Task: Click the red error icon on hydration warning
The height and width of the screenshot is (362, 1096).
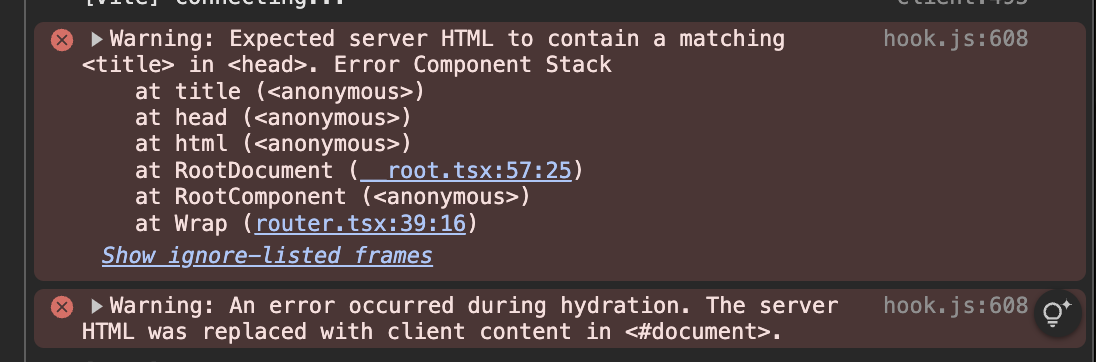Action: point(62,307)
